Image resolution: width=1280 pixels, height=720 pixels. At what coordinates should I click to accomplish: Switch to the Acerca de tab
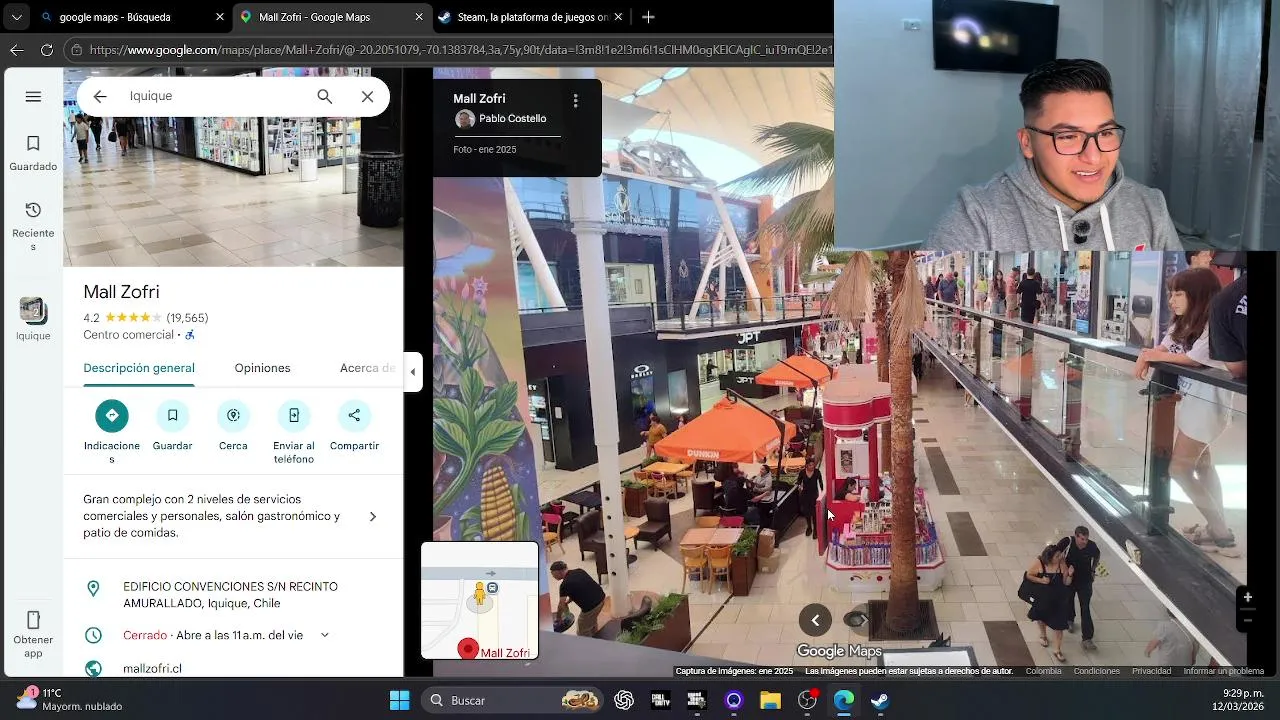(368, 368)
